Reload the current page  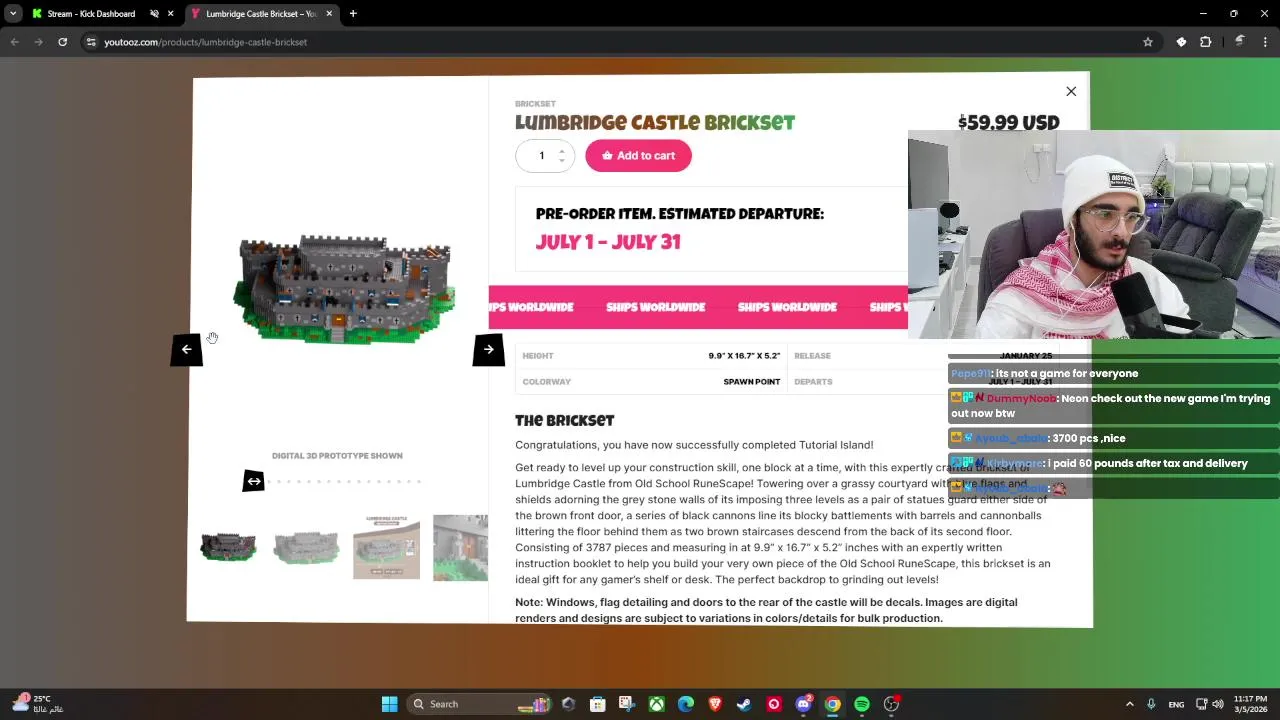click(x=62, y=42)
